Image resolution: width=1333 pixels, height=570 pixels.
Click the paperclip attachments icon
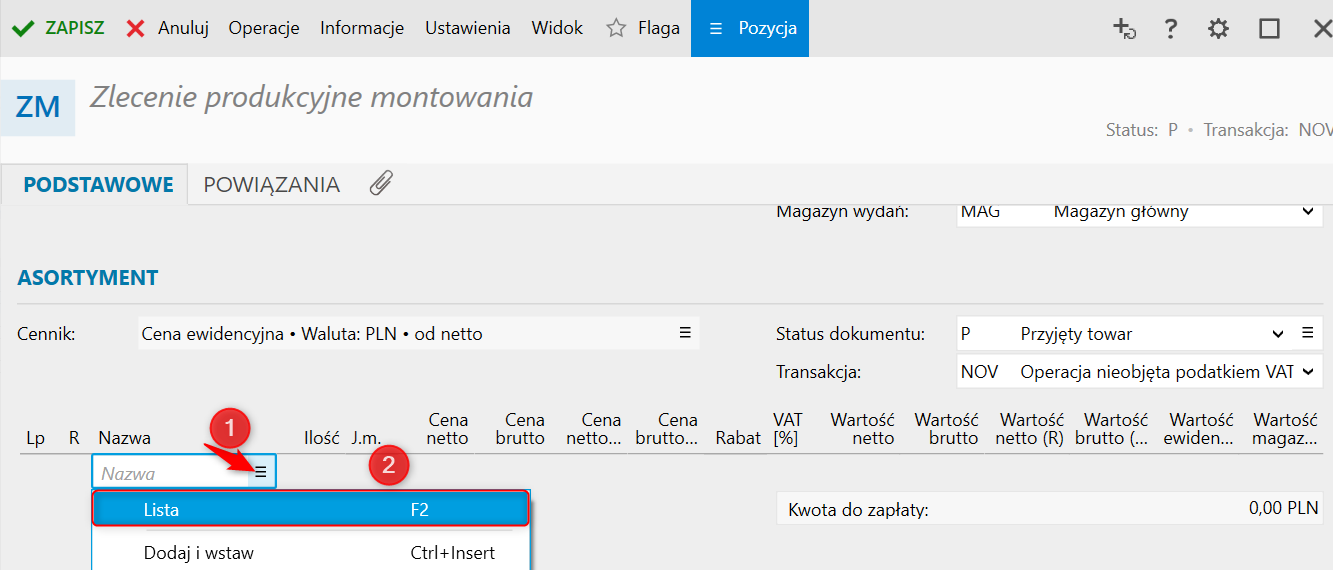tap(381, 183)
